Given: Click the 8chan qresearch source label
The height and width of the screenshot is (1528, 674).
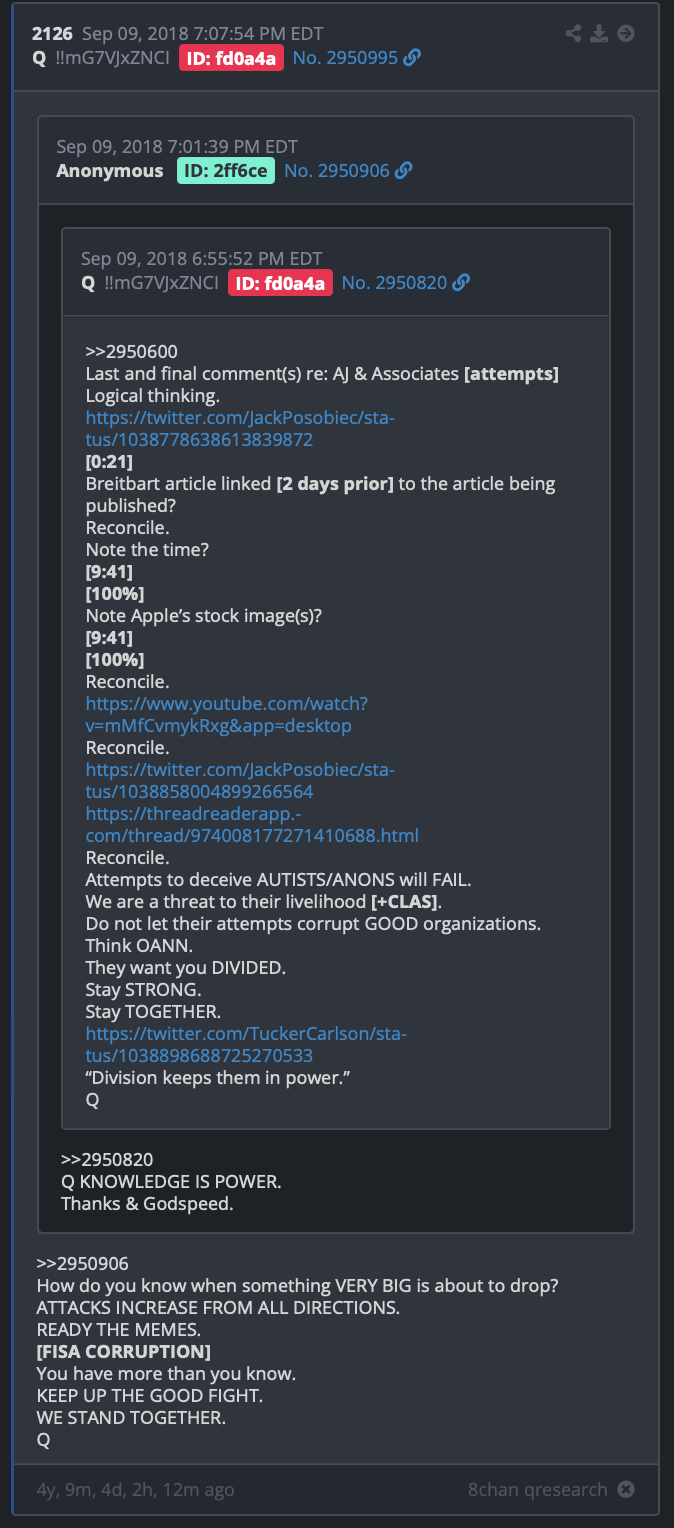Looking at the screenshot, I should 538,1489.
